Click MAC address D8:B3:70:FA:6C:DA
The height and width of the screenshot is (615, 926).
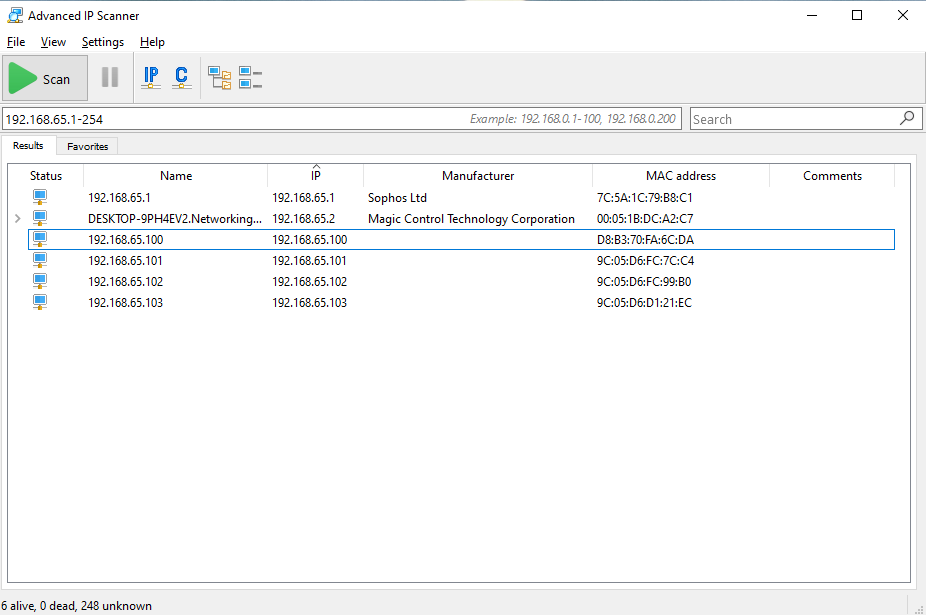pyautogui.click(x=645, y=239)
